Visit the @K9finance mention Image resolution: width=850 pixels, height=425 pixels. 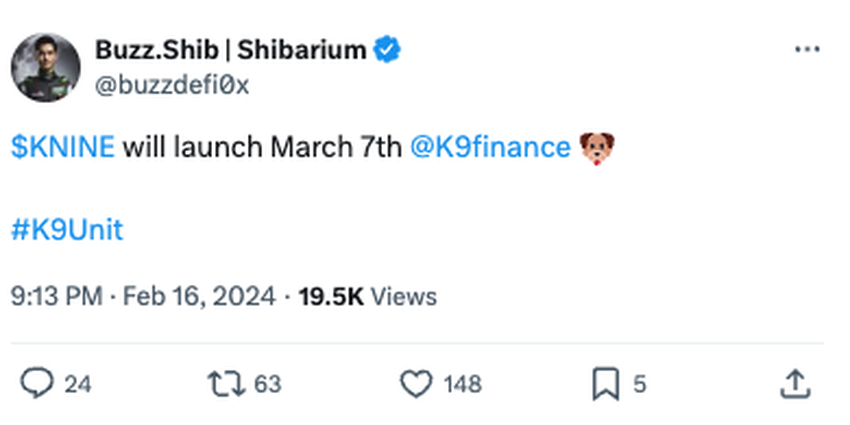coord(490,148)
